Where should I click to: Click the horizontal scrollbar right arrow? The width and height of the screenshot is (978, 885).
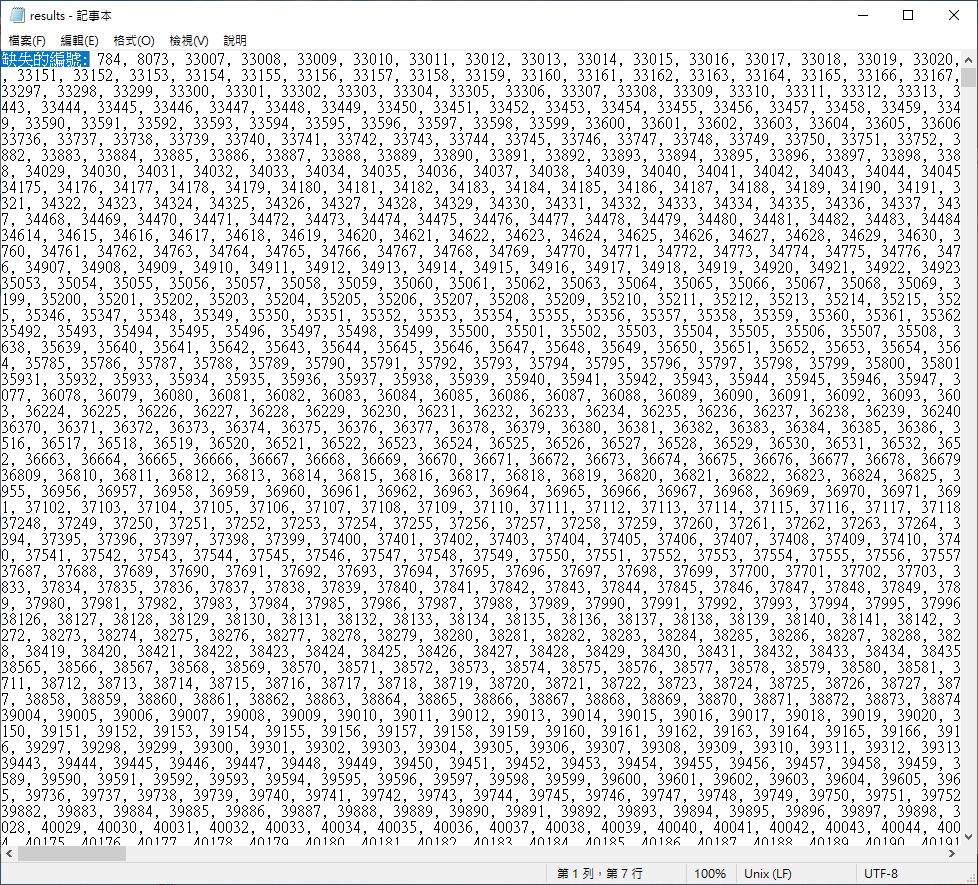pyautogui.click(x=952, y=853)
